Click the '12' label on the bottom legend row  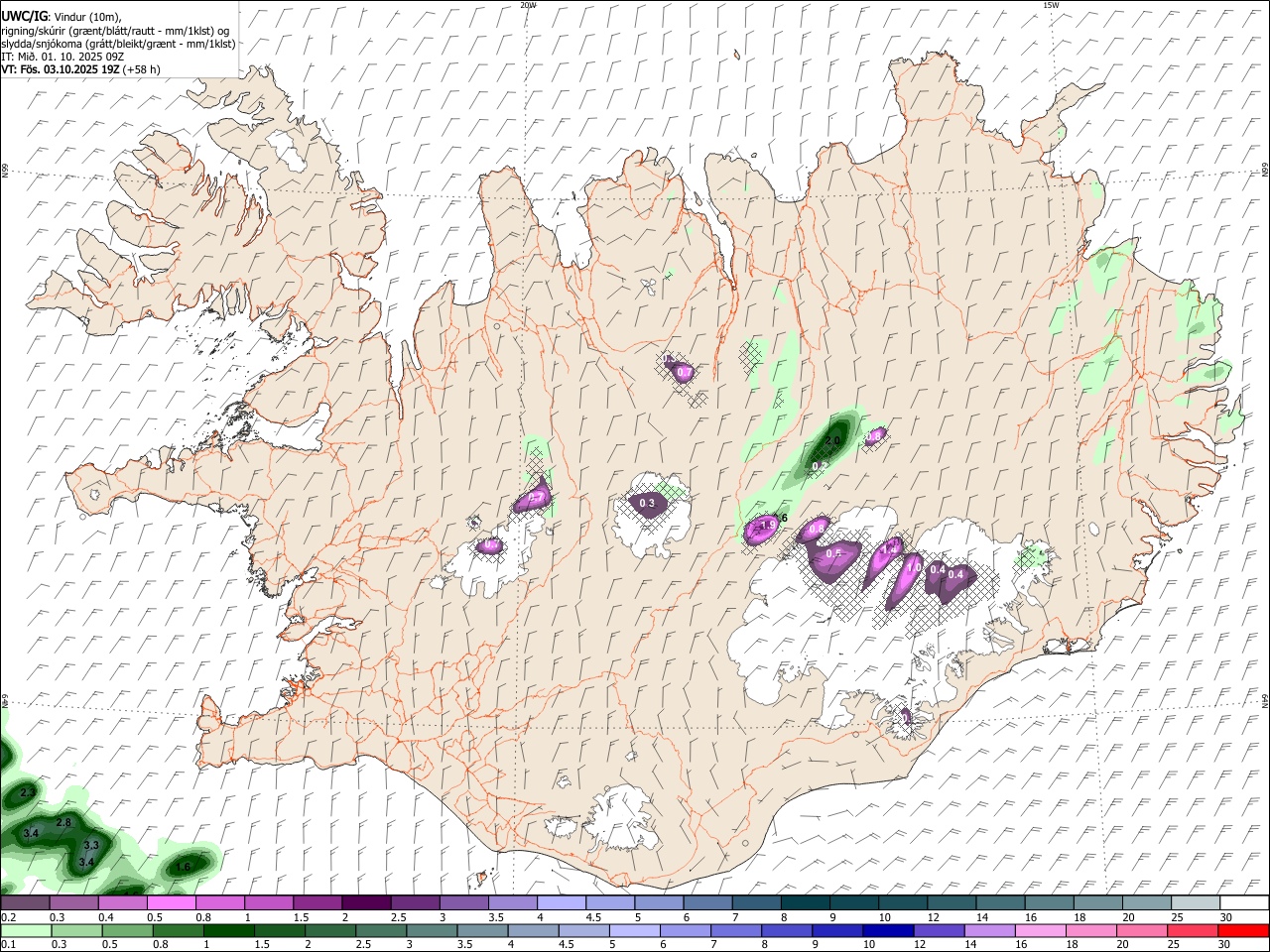click(x=922, y=944)
